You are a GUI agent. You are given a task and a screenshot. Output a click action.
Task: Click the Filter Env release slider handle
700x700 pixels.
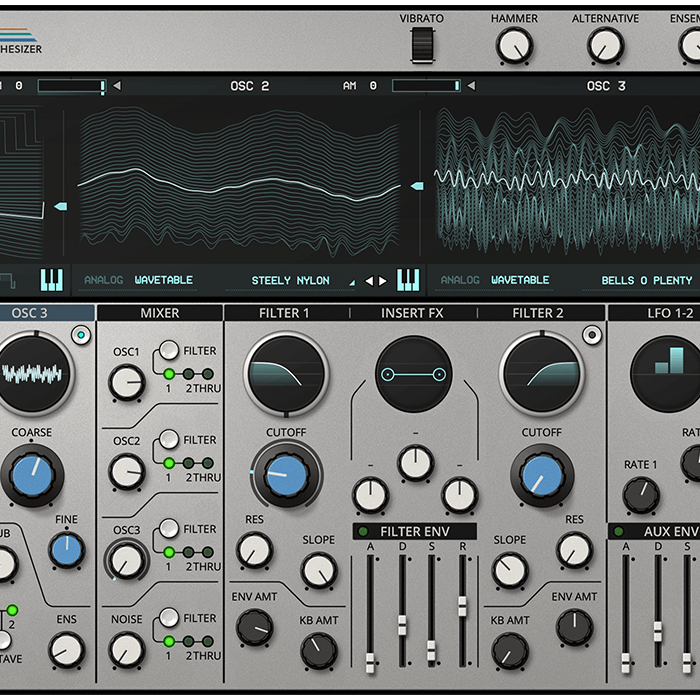pos(462,606)
